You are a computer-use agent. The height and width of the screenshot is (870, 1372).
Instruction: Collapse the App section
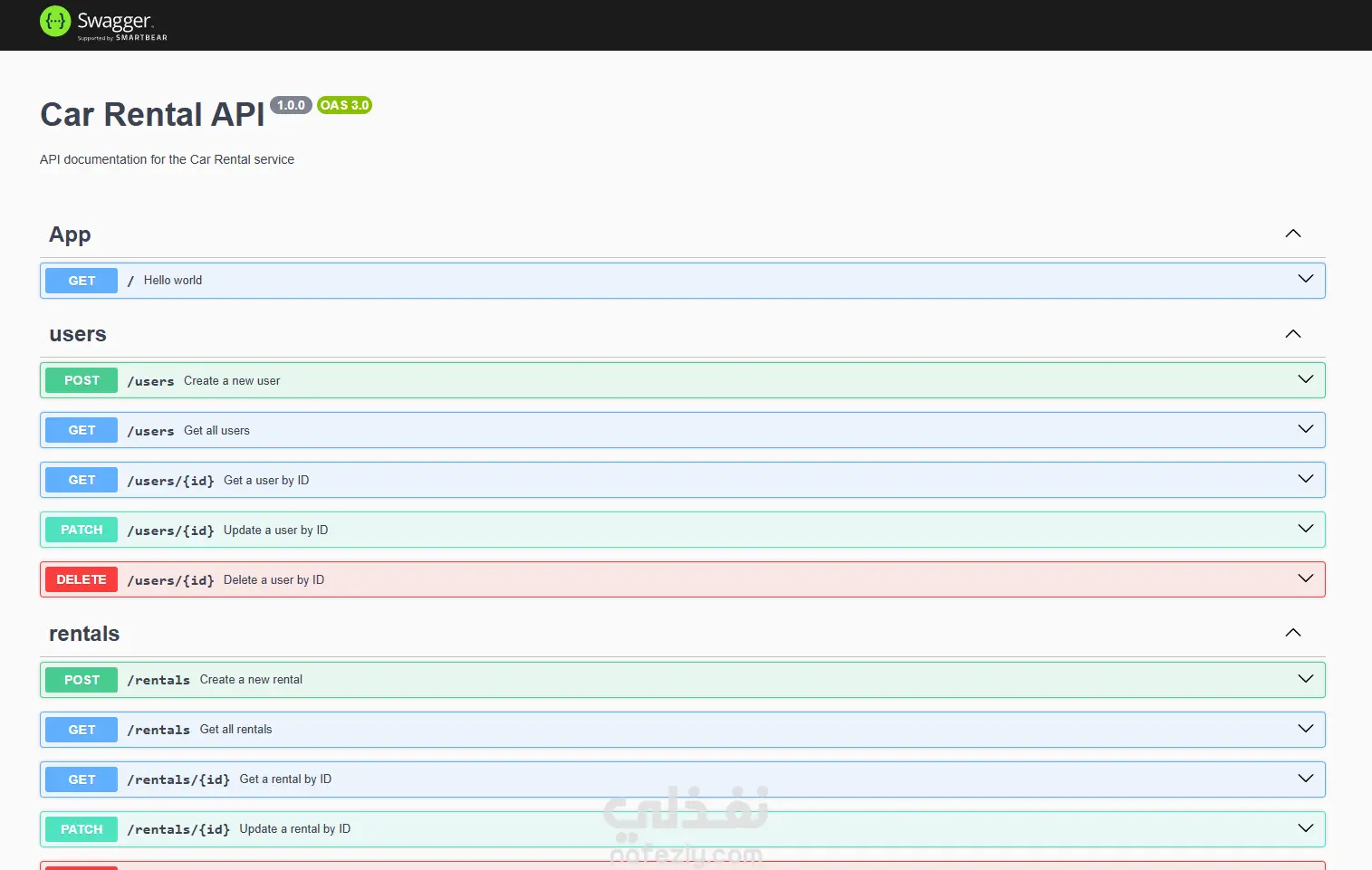click(1293, 233)
